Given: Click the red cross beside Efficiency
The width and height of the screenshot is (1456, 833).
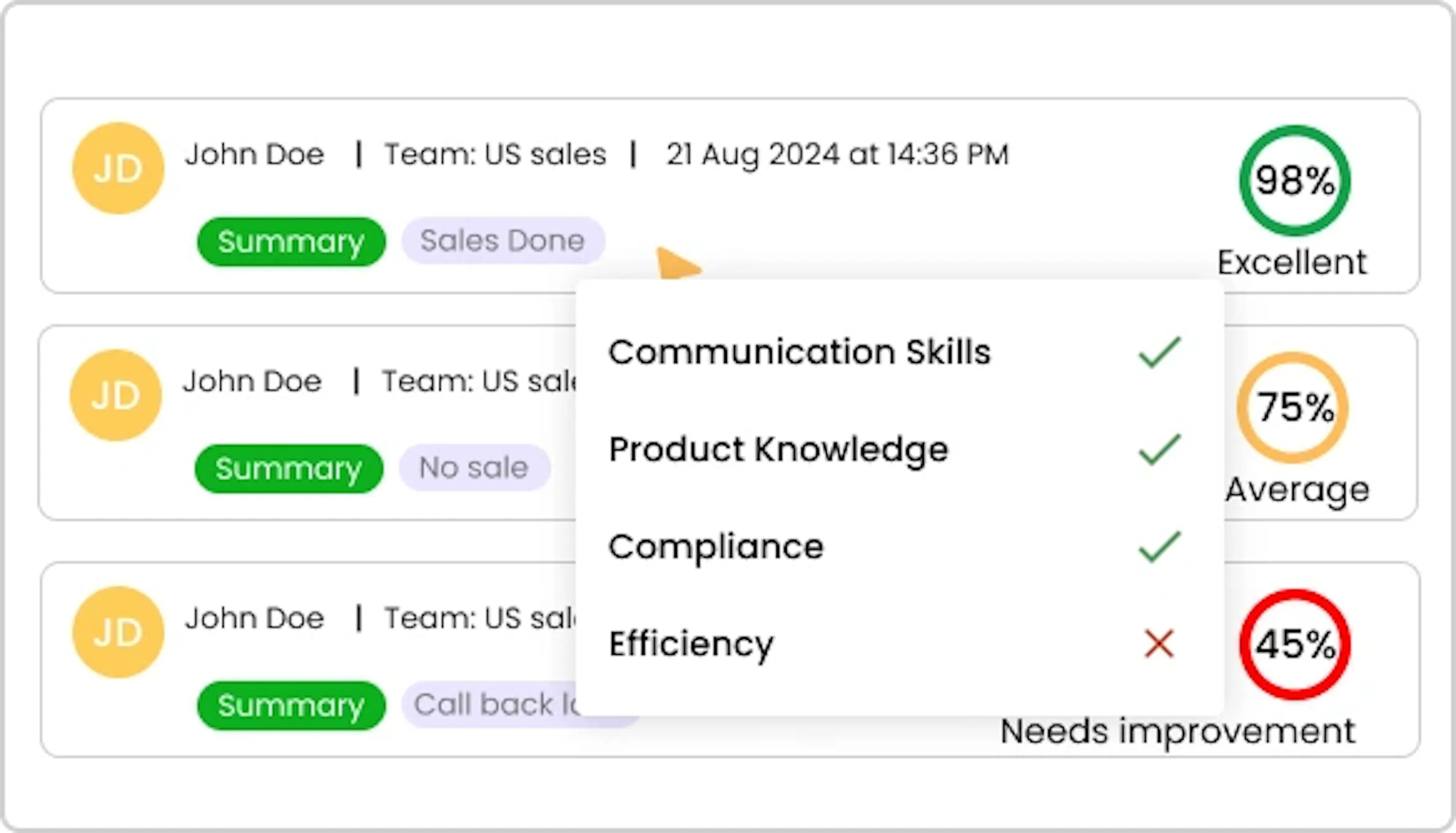Looking at the screenshot, I should click(1159, 644).
